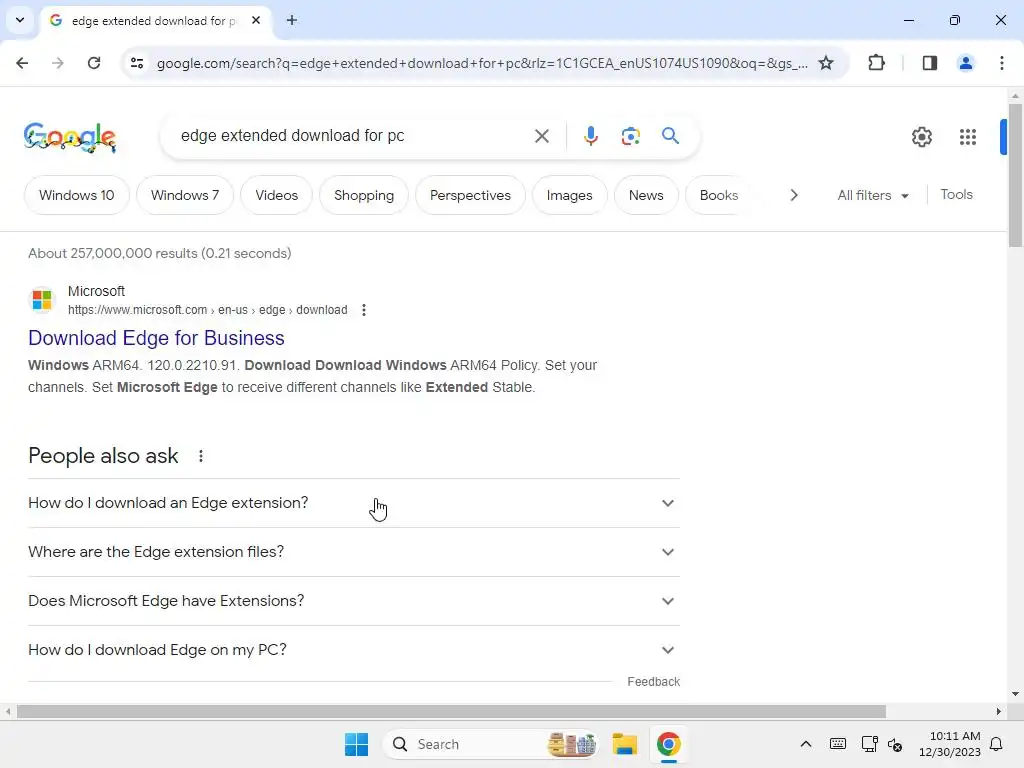
Task: Open a new tab with the plus button
Action: (292, 20)
